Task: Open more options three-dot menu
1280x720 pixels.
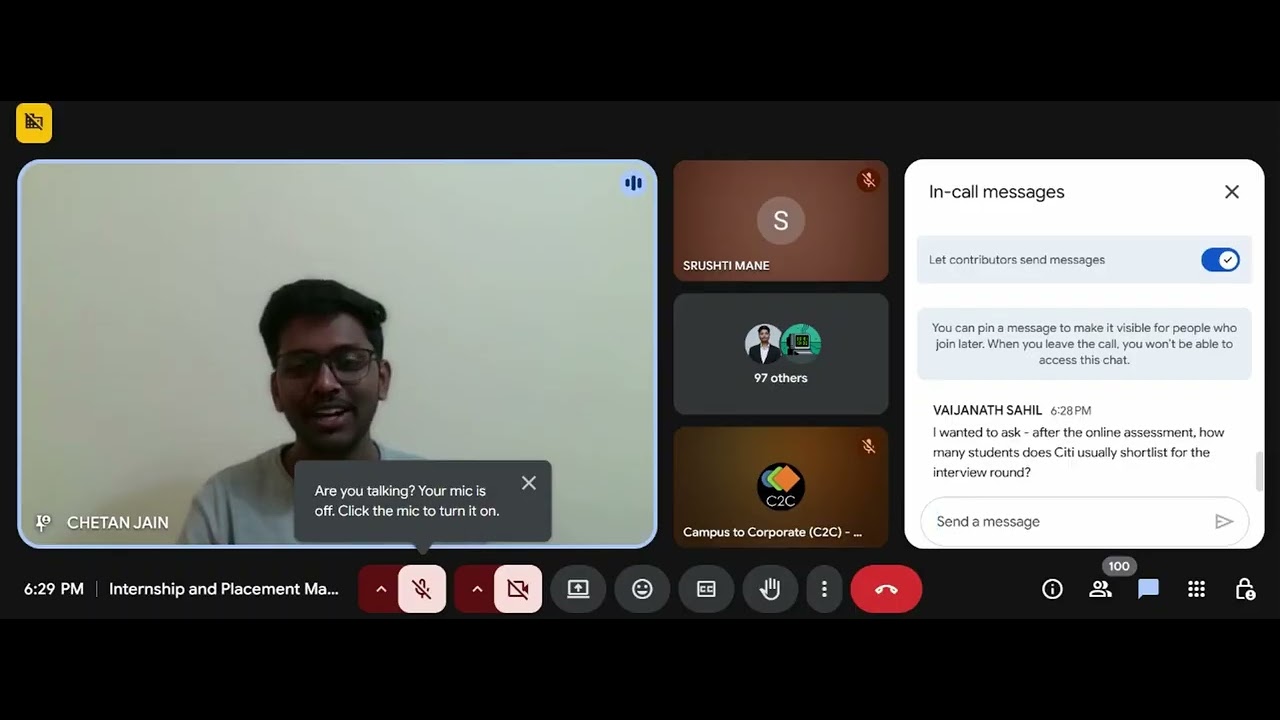Action: 824,589
